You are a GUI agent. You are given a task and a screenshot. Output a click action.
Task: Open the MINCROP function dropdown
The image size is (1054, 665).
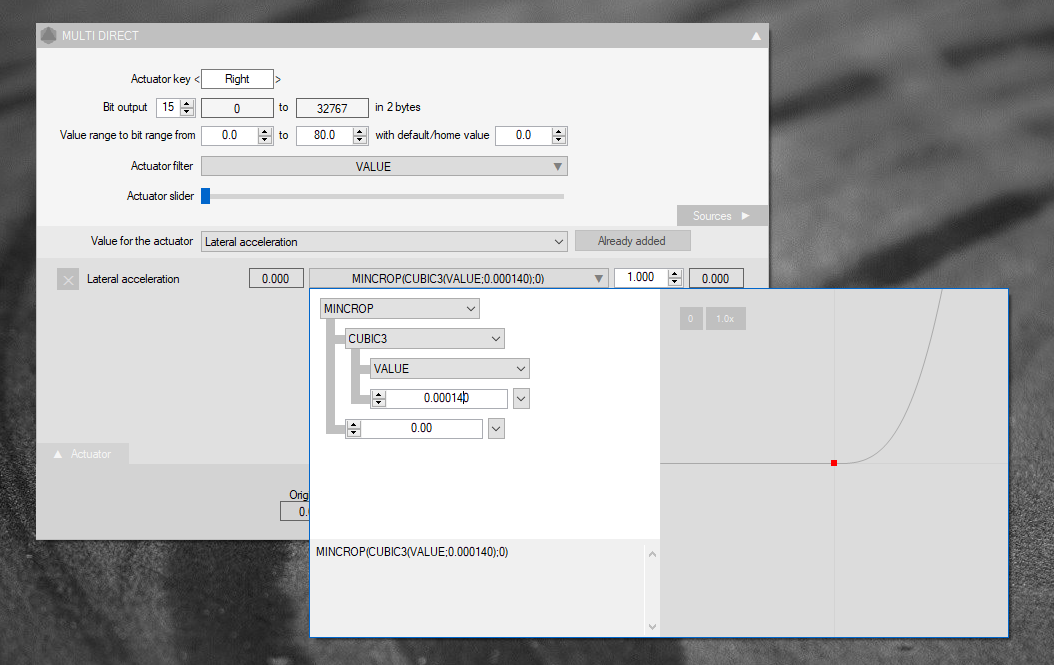[400, 309]
